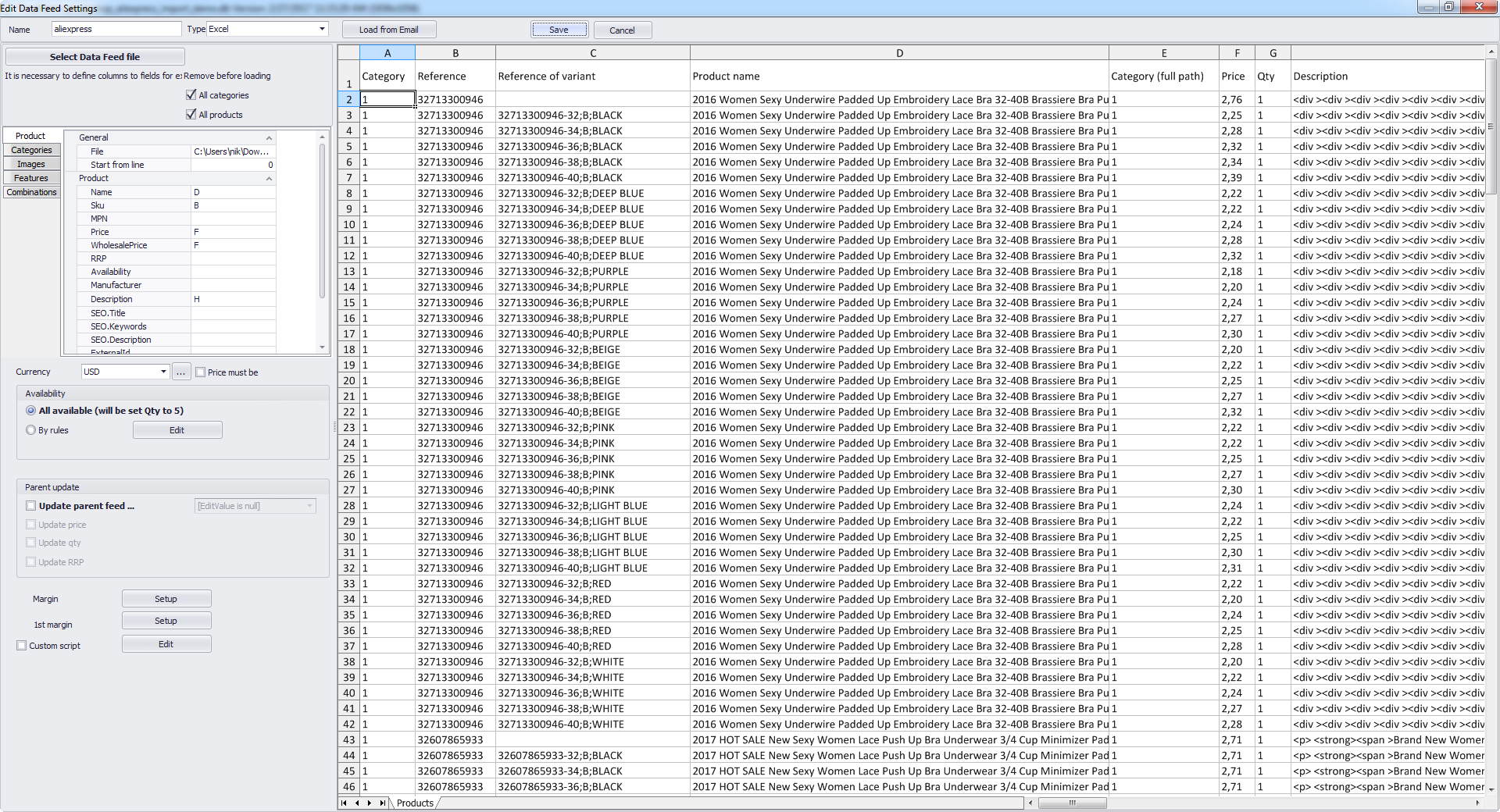Select column F header
Screen dimensions: 1500x812
(x=1237, y=53)
